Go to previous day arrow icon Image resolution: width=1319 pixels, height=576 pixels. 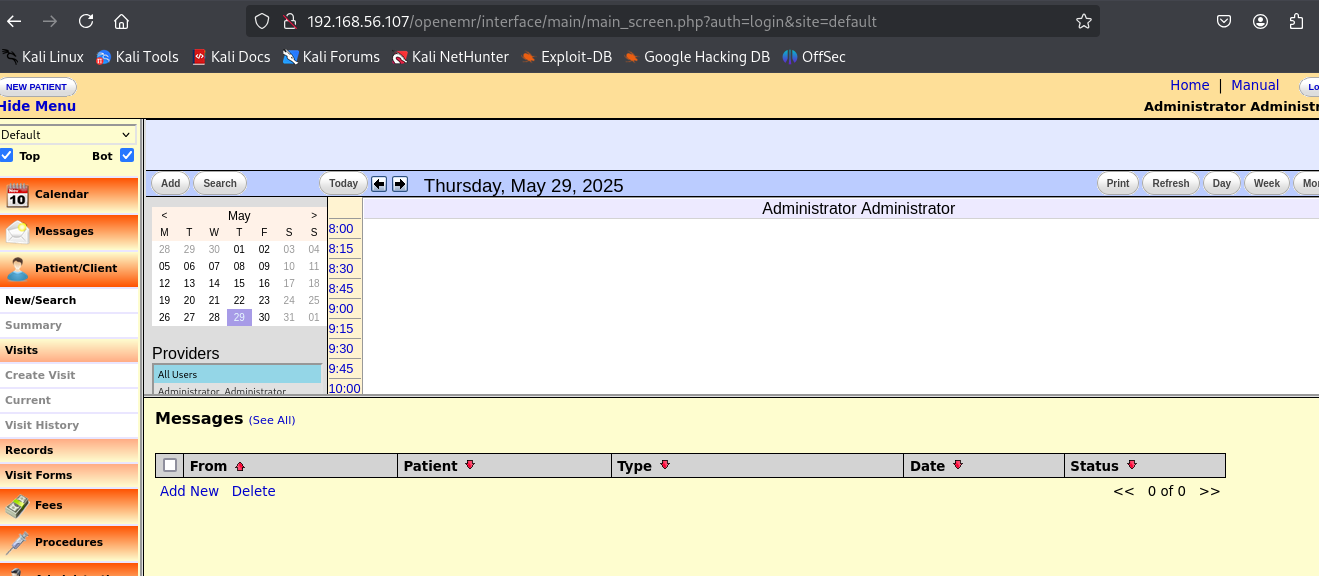coord(379,184)
